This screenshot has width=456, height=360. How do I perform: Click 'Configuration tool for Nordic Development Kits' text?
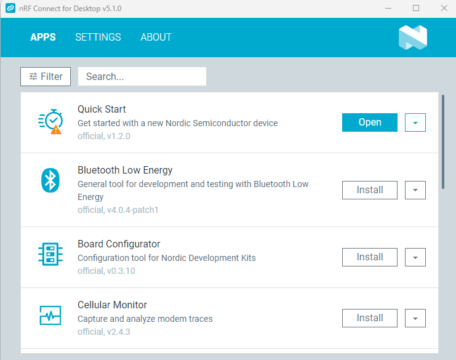pyautogui.click(x=167, y=258)
